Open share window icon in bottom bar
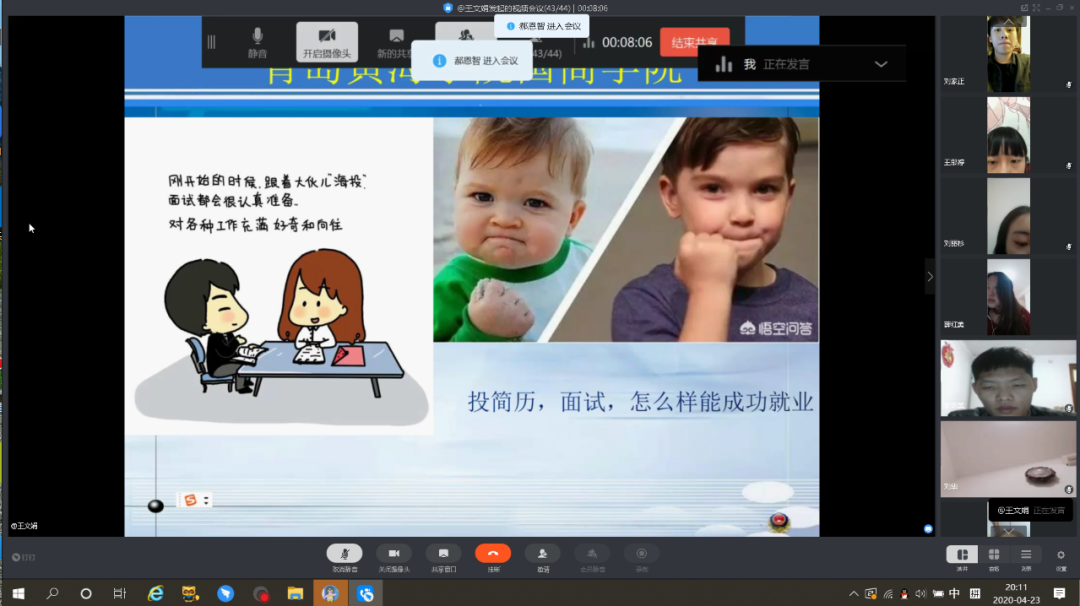The image size is (1080, 606). 443,554
